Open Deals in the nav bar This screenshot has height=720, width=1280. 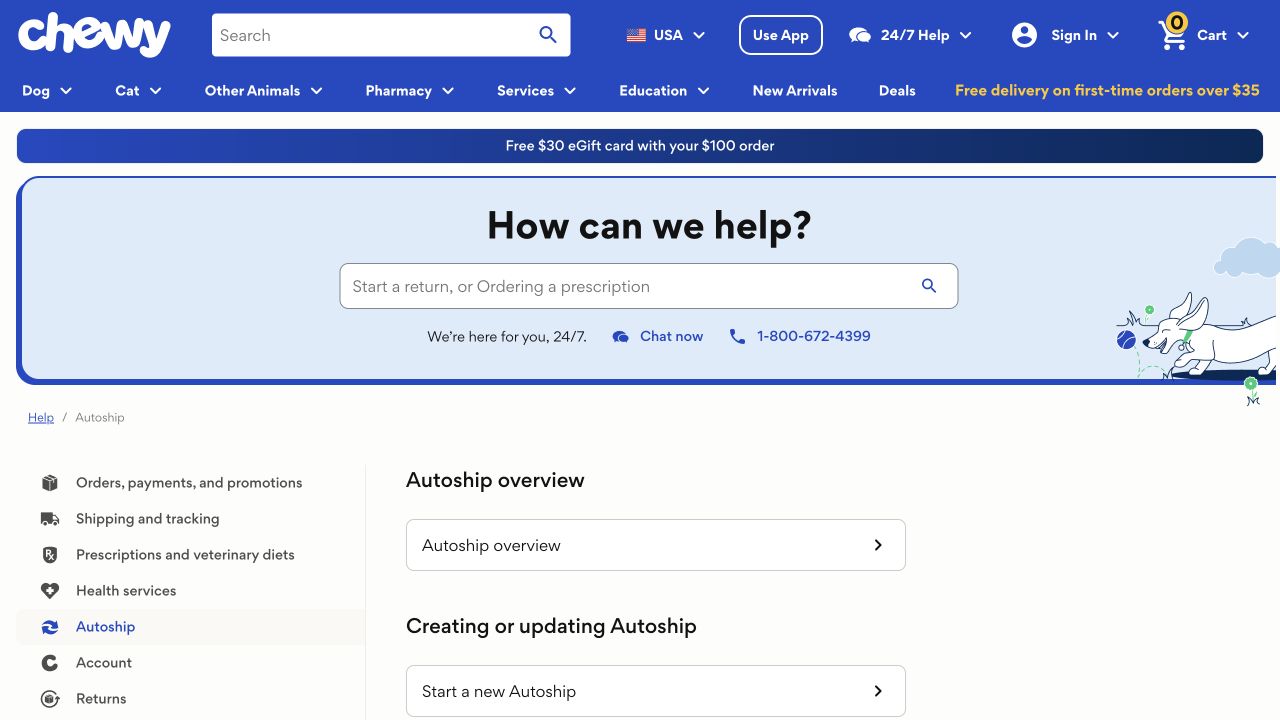(897, 91)
